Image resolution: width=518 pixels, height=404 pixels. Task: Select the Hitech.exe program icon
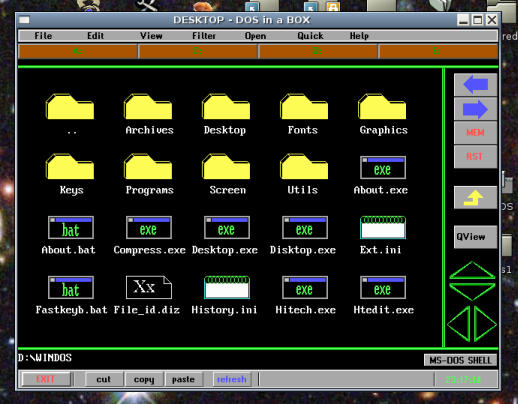click(x=305, y=288)
